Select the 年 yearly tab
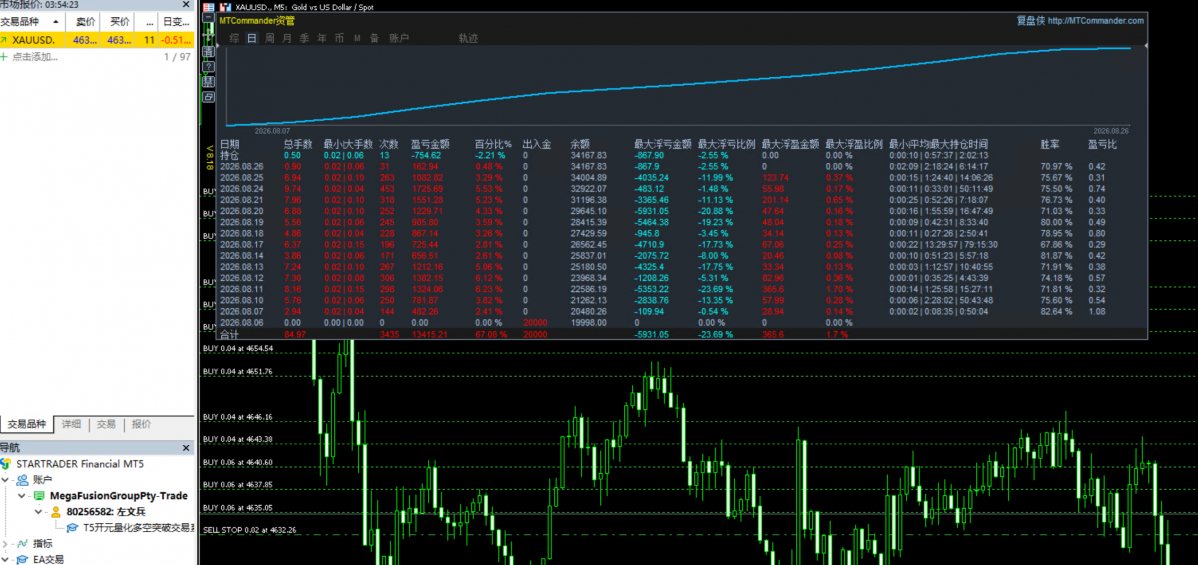Image resolution: width=1198 pixels, height=565 pixels. [322, 37]
